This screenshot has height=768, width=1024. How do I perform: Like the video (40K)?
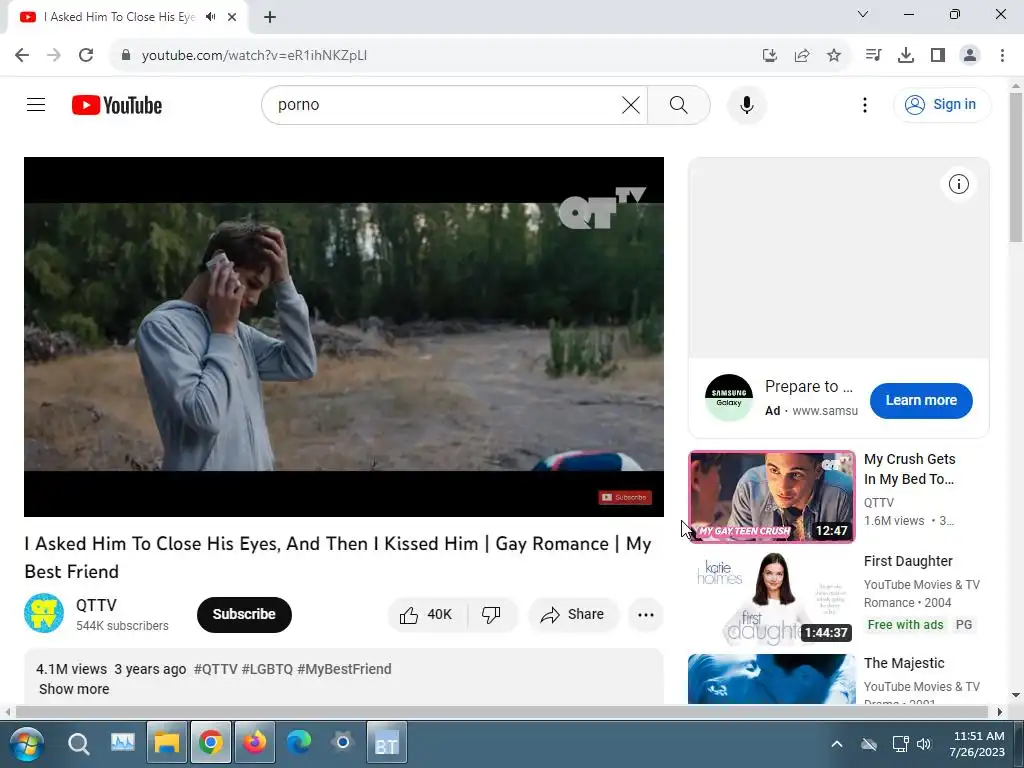click(427, 615)
